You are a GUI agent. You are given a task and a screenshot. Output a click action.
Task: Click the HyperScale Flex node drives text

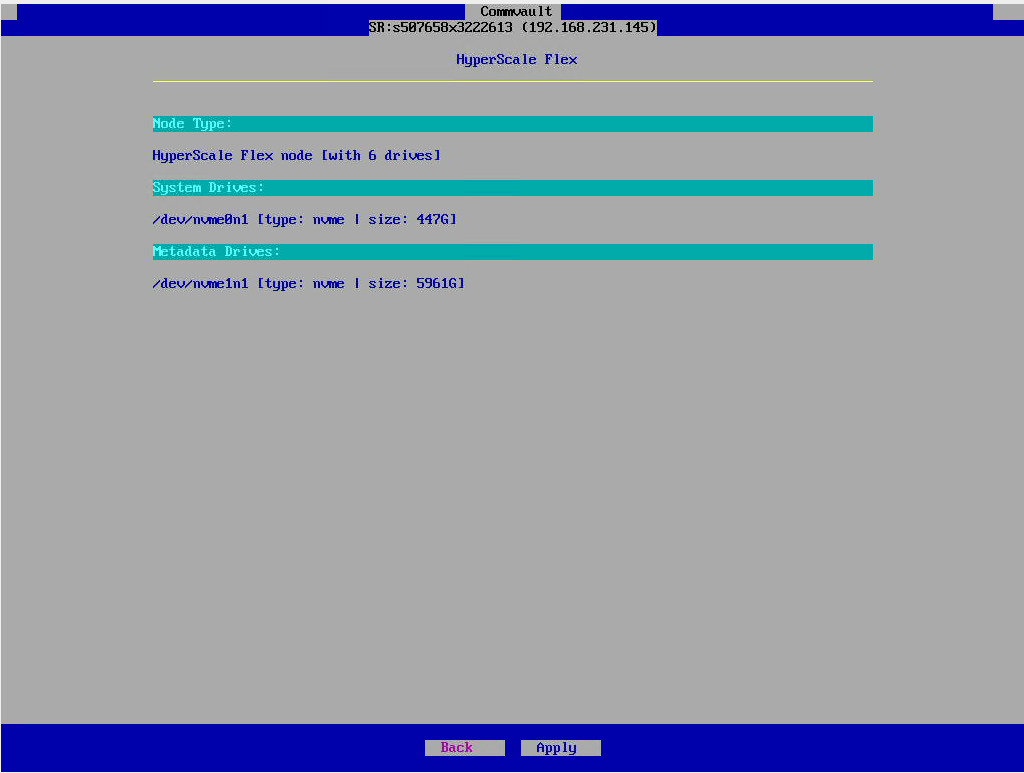pyautogui.click(x=296, y=155)
